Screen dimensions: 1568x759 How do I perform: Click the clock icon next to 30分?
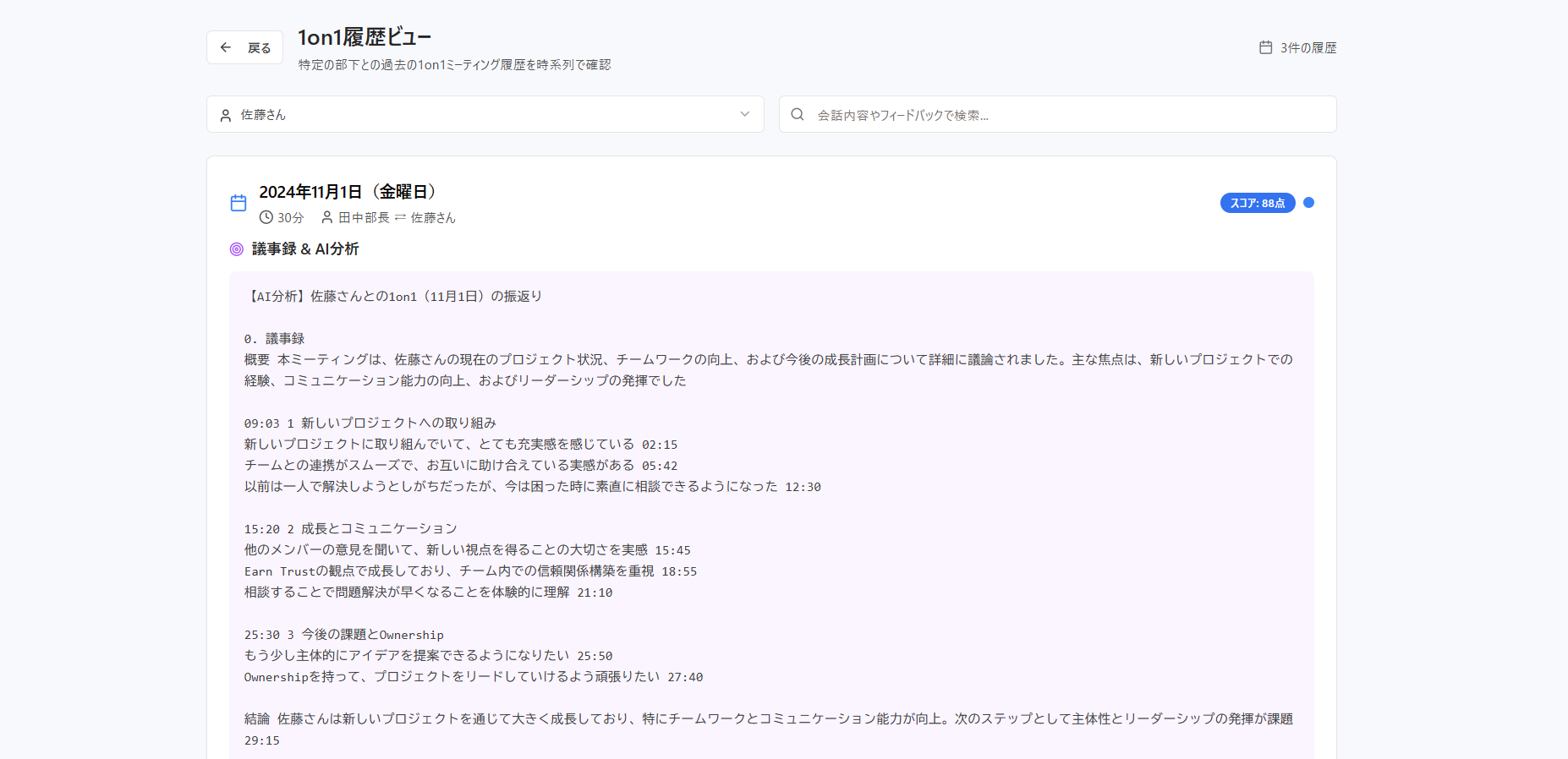coord(266,217)
